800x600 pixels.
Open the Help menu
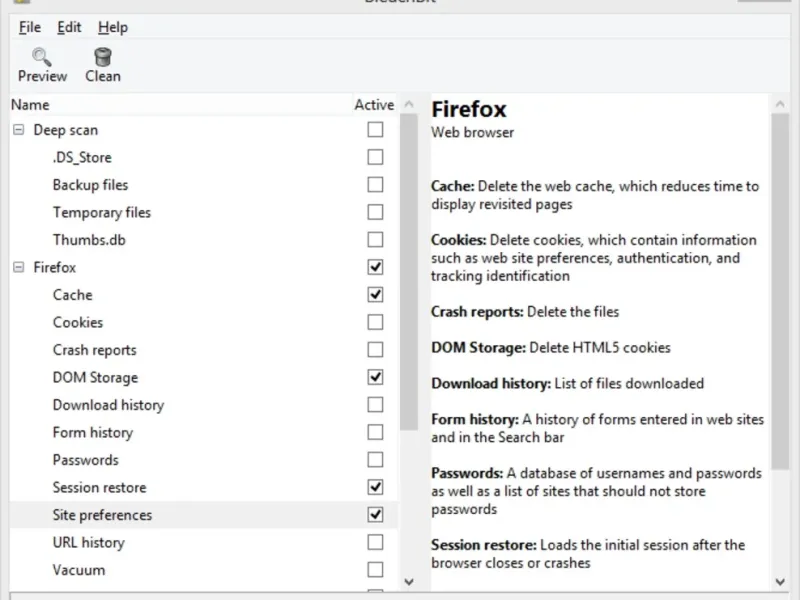tap(113, 27)
